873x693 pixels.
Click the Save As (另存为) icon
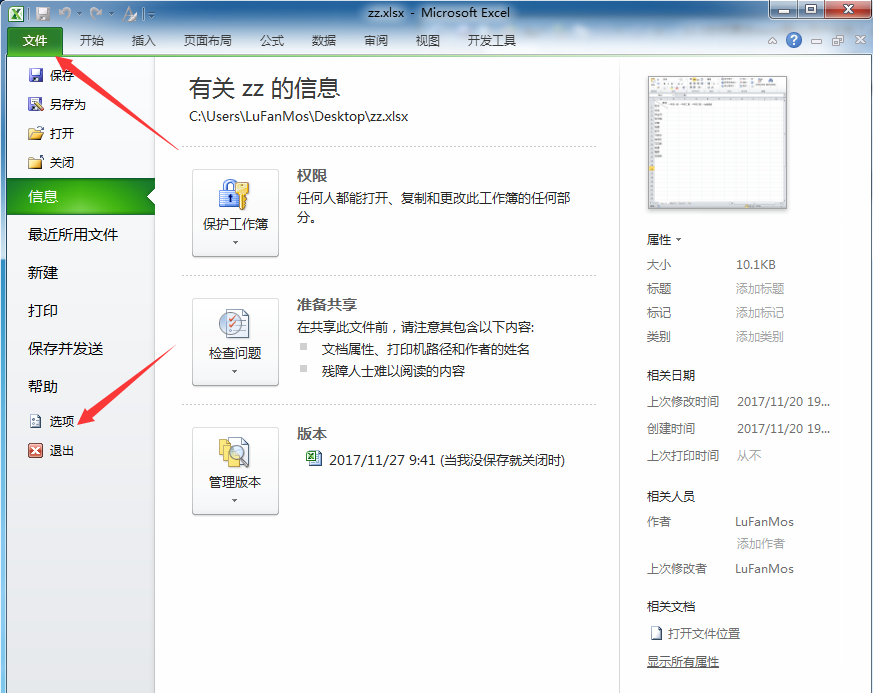(x=36, y=104)
